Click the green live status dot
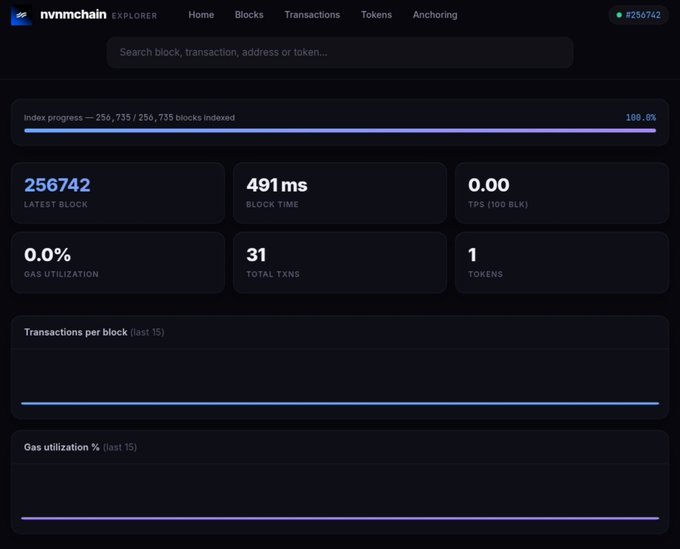Screen dimensions: 680x549 [619, 15]
